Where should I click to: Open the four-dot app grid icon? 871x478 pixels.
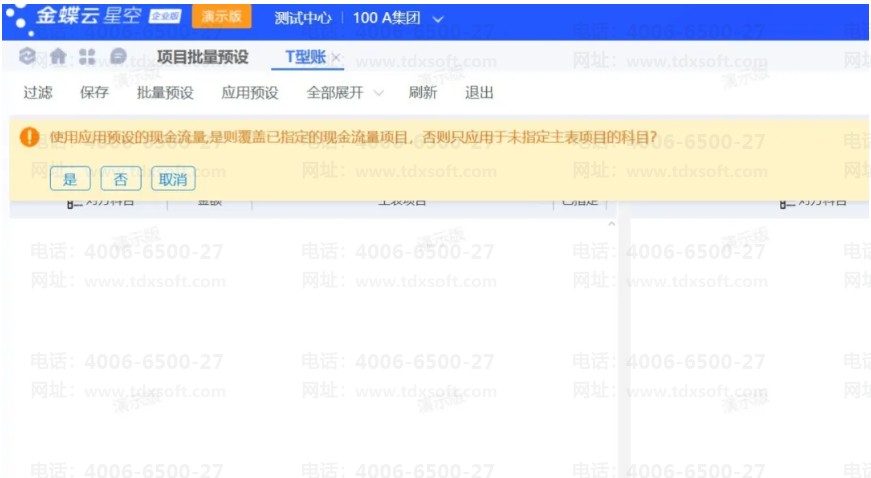[87, 56]
